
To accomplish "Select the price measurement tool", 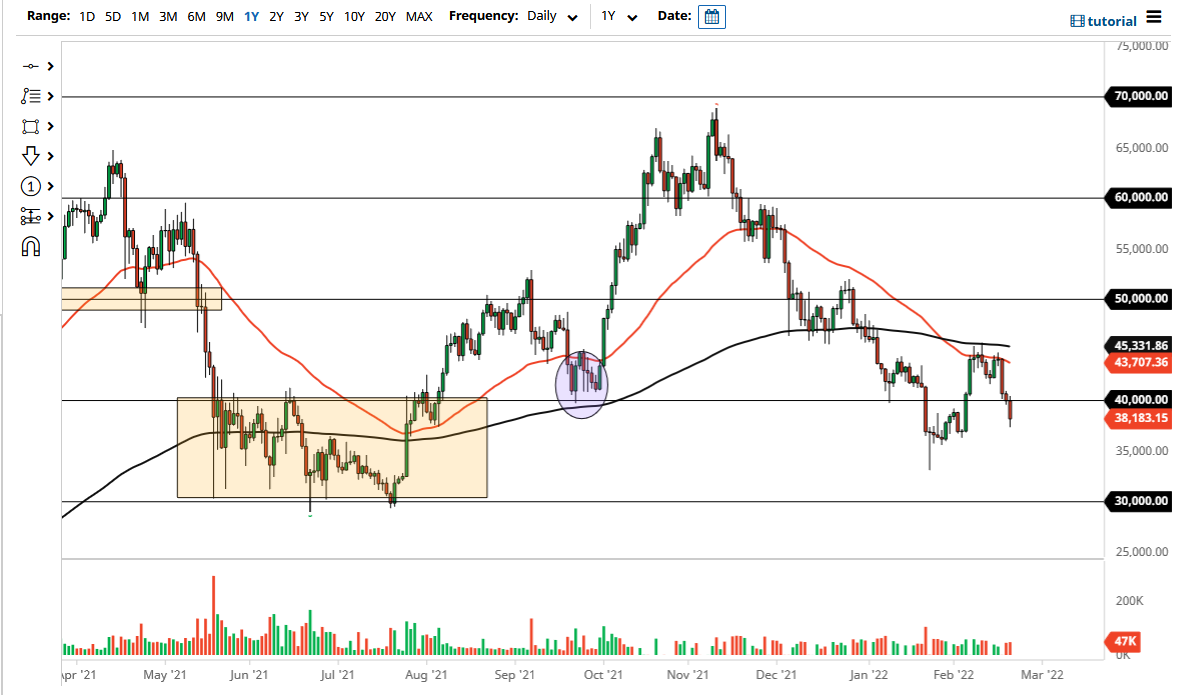I will coord(31,216).
